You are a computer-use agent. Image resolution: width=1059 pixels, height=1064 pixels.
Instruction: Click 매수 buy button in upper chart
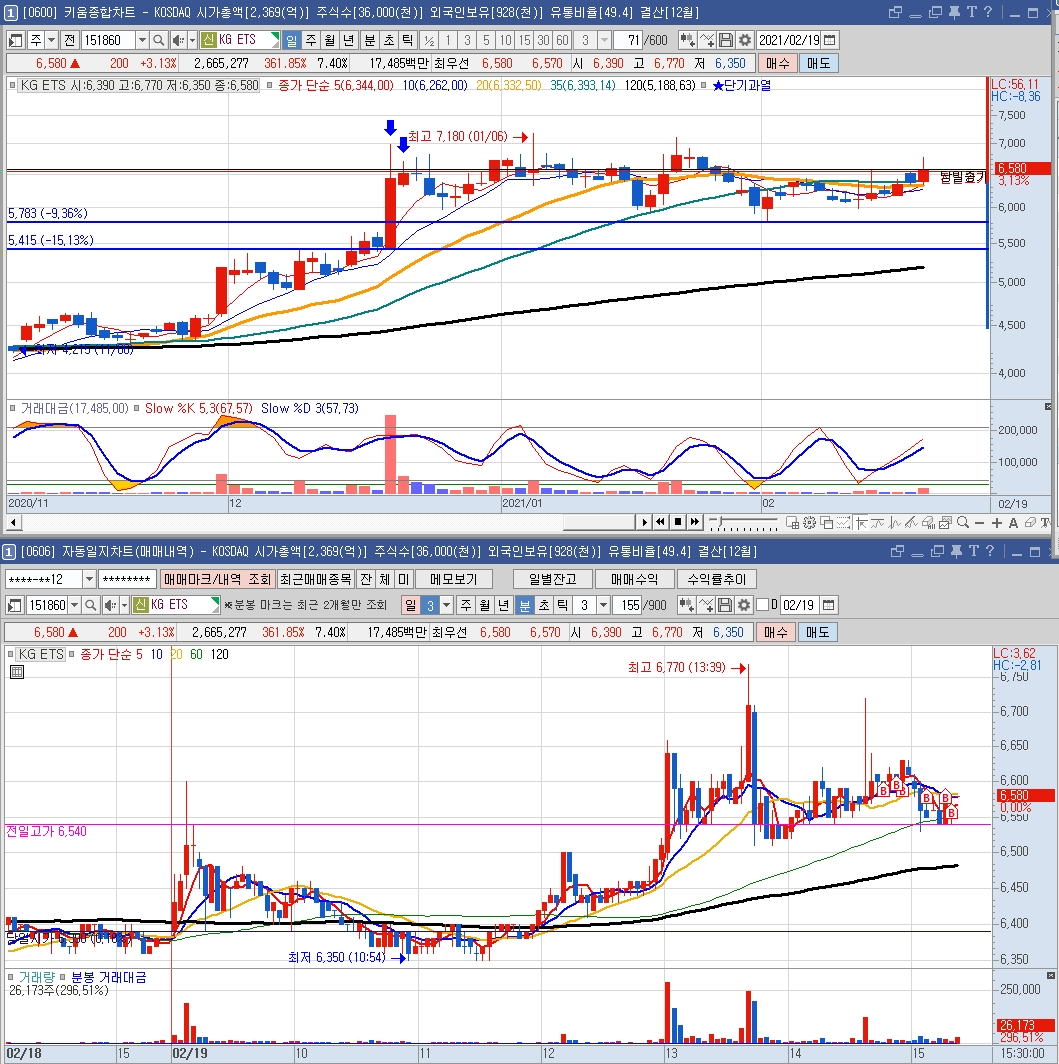point(778,63)
